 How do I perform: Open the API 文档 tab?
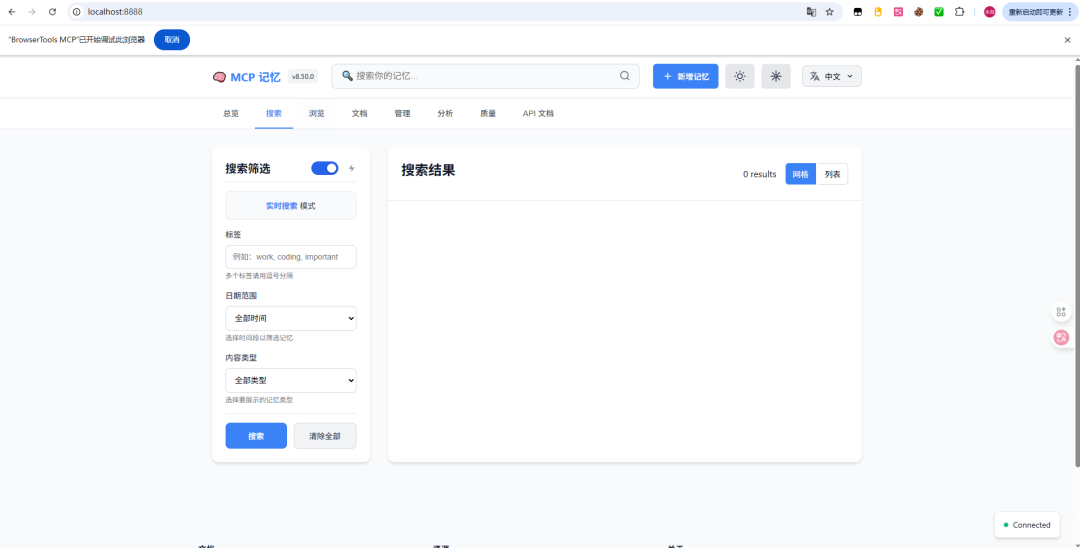[x=538, y=114]
